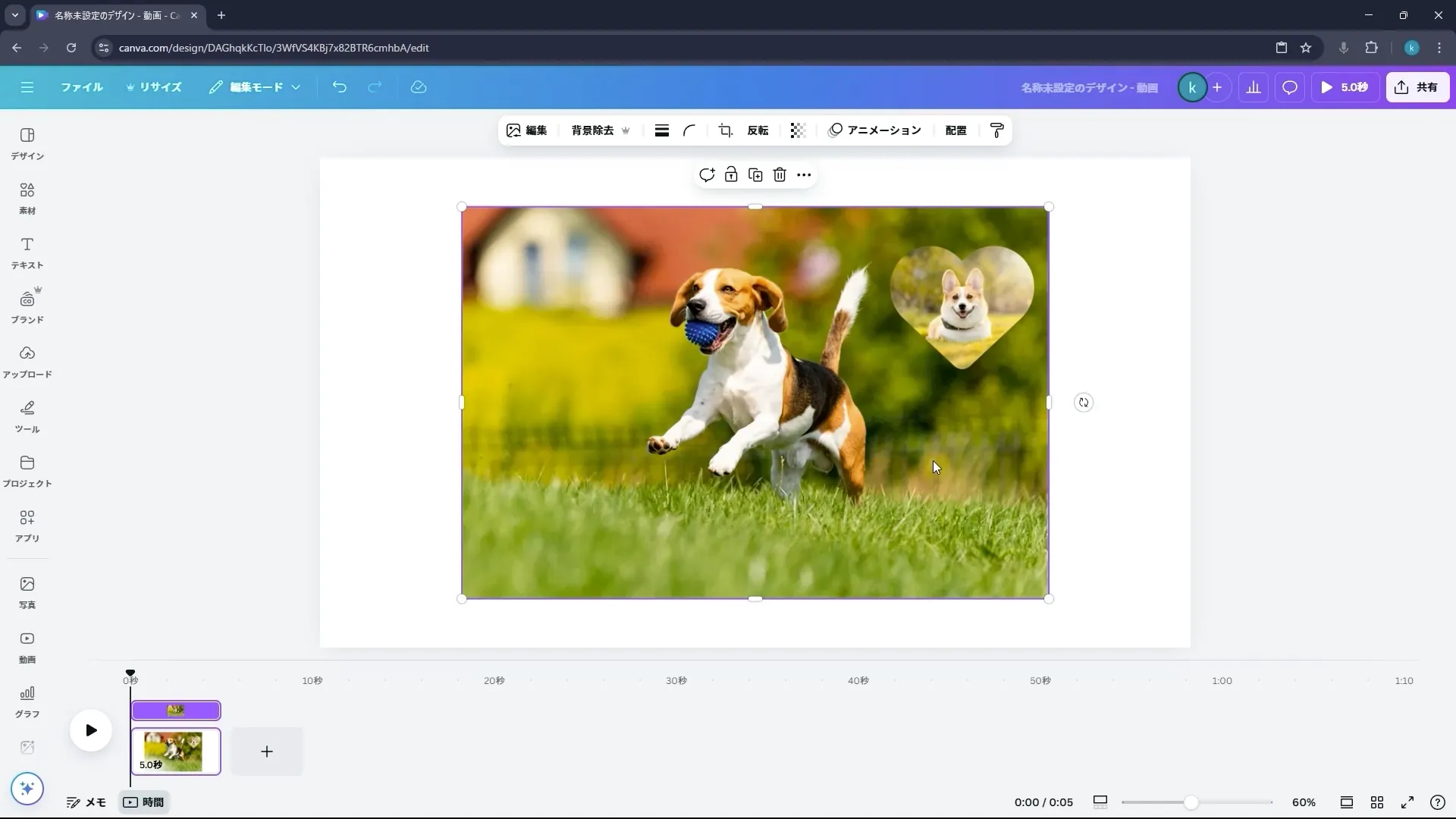This screenshot has width=1456, height=819.
Task: Click the 共有 button
Action: tap(1419, 87)
